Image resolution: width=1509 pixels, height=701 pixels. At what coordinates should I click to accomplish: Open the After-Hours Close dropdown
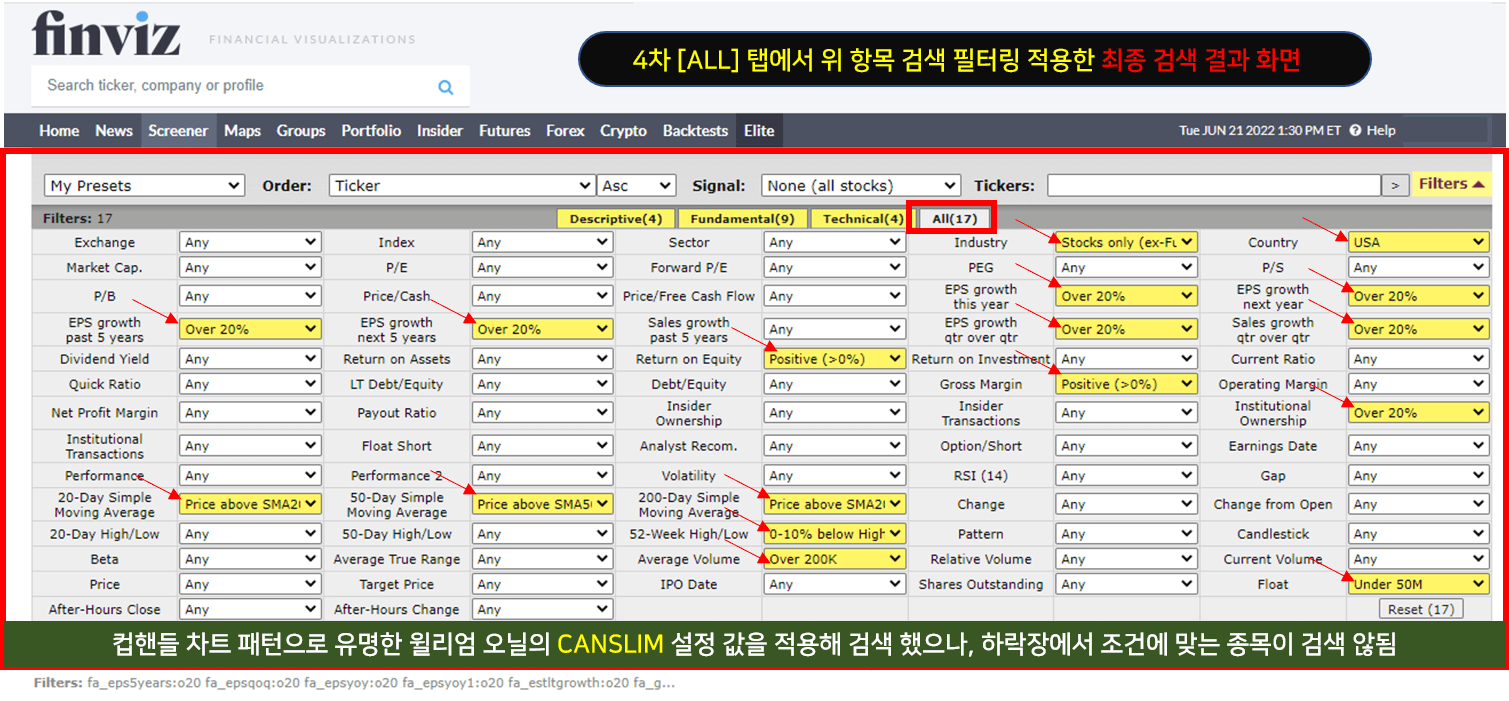pos(249,609)
